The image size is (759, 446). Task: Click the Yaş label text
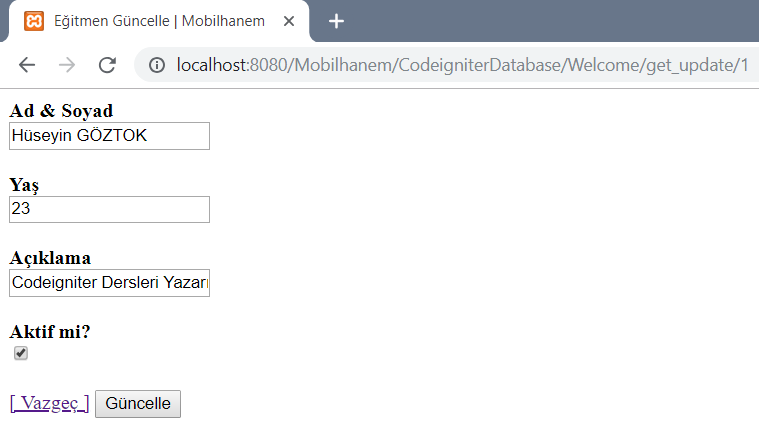coord(24,184)
